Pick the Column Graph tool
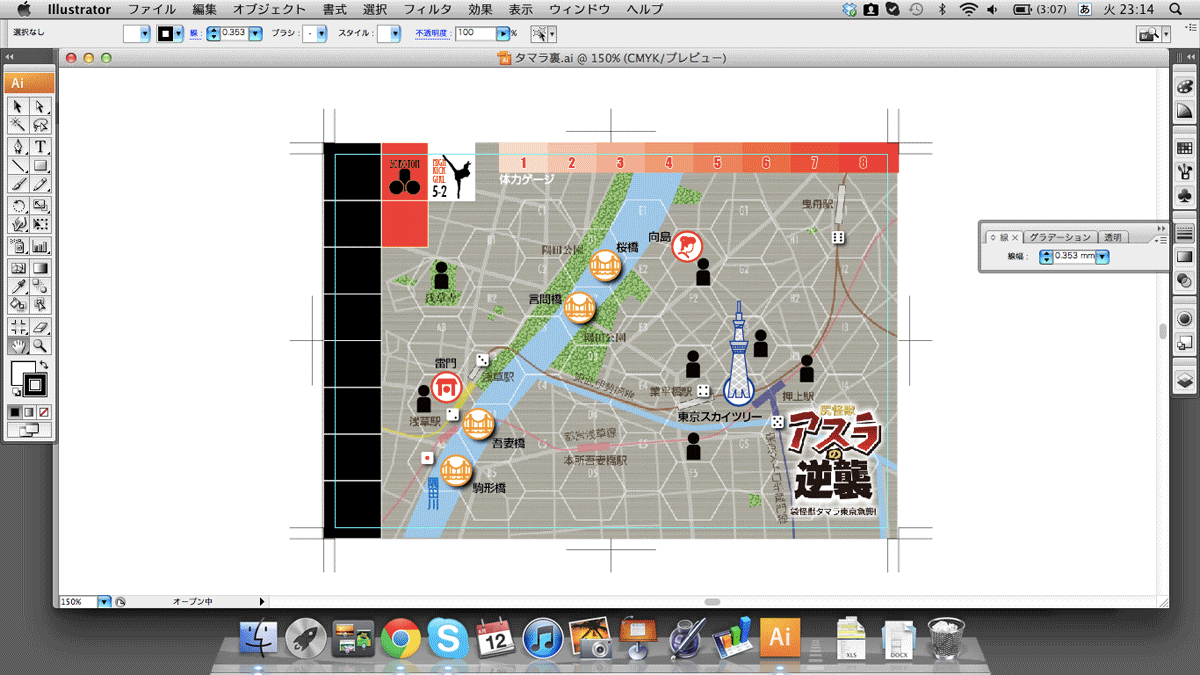The image size is (1200, 675). 40,245
